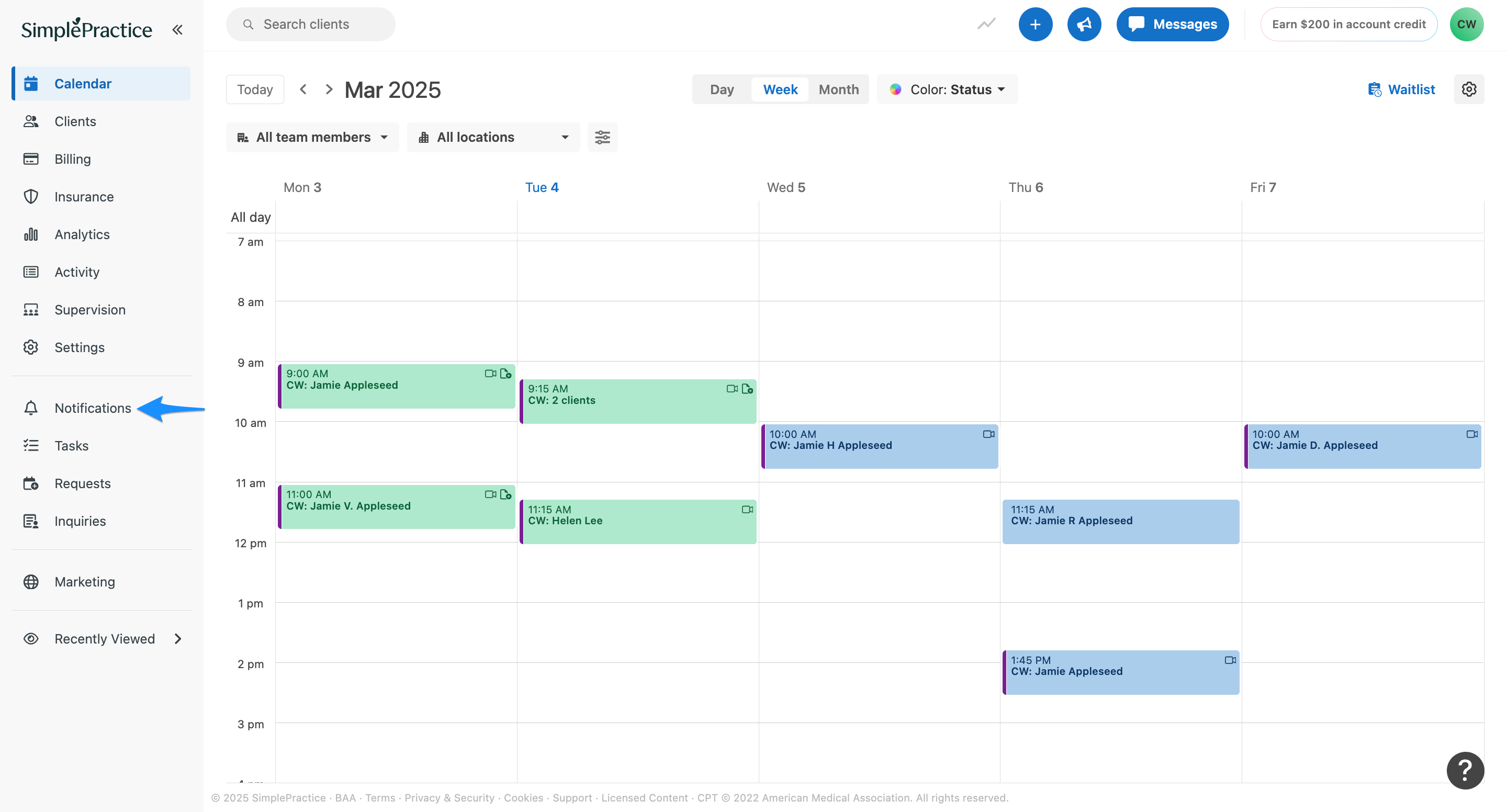Click the Inquiries icon
This screenshot has height=812, width=1507.
point(31,521)
